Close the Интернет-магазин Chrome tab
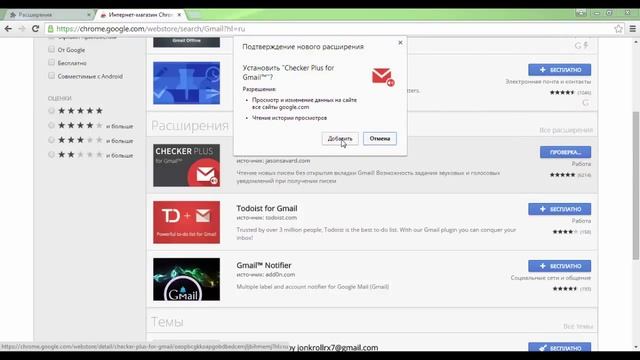 179,15
